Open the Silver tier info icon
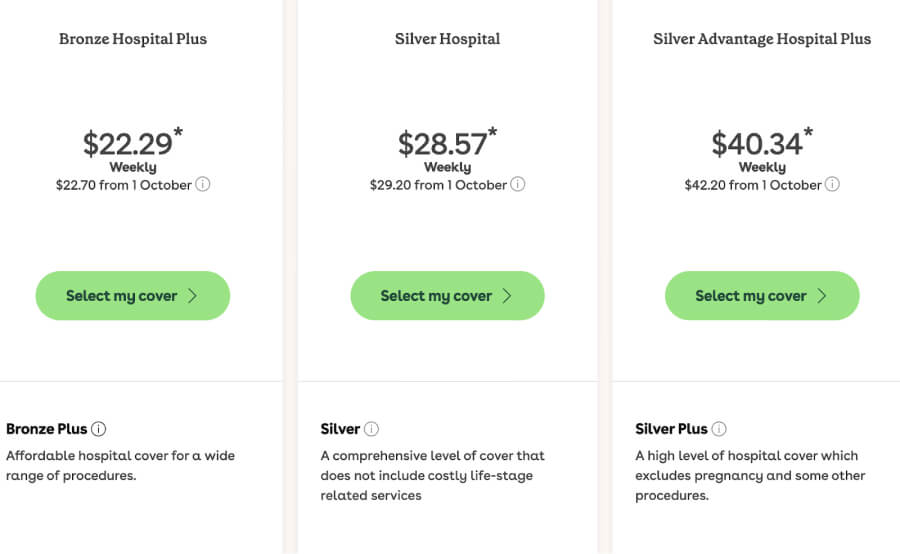 pos(371,429)
